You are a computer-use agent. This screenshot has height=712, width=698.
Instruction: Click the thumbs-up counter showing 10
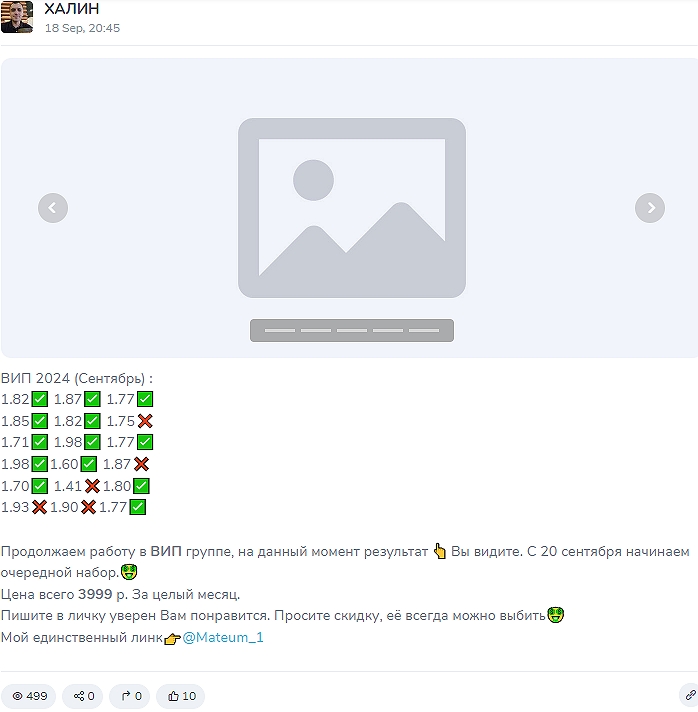tap(181, 696)
